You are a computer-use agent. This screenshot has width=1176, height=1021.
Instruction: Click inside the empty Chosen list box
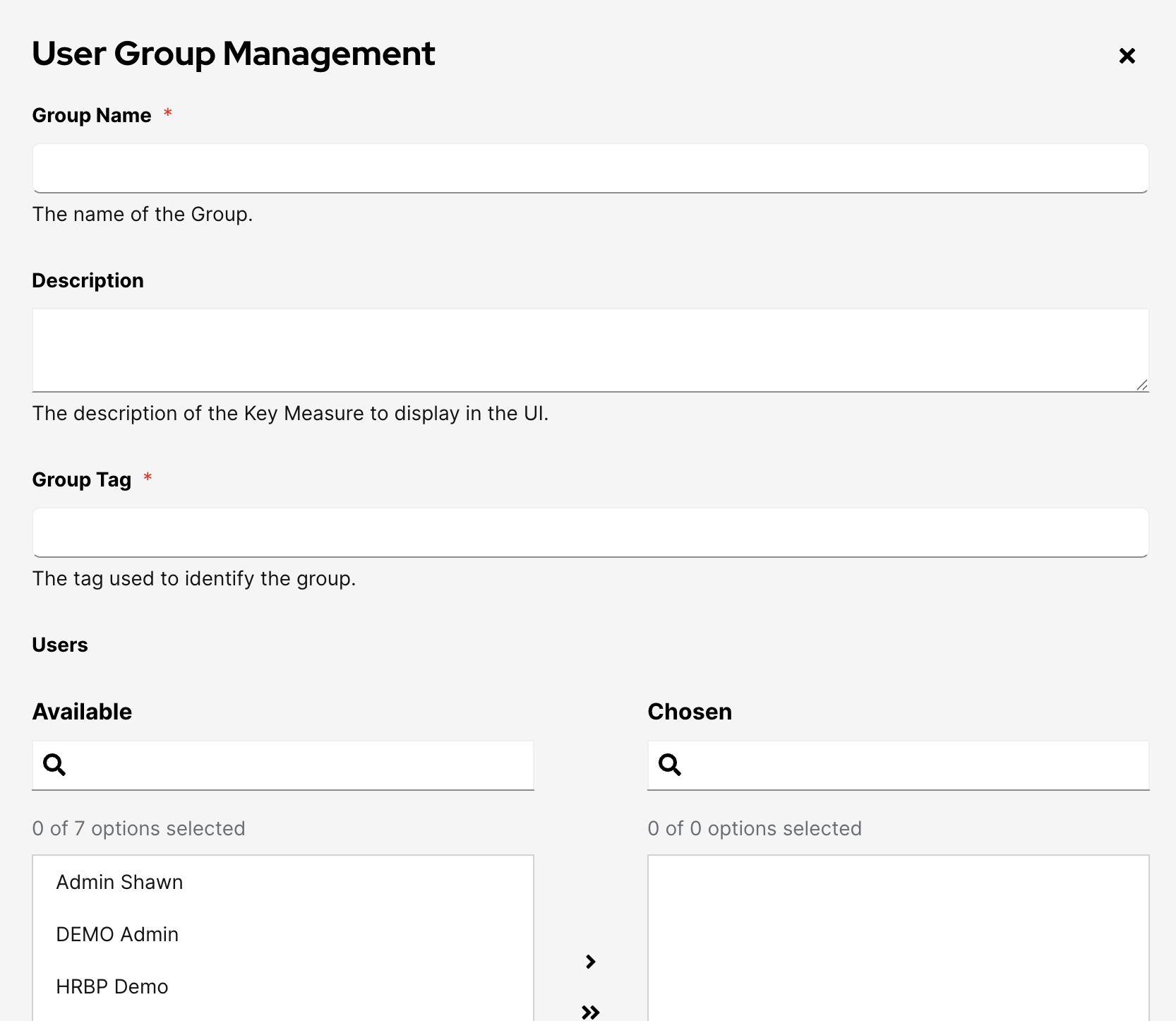(898, 939)
